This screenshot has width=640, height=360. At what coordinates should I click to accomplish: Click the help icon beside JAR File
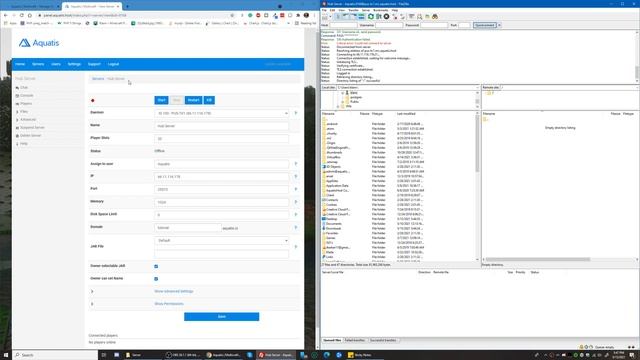296,247
